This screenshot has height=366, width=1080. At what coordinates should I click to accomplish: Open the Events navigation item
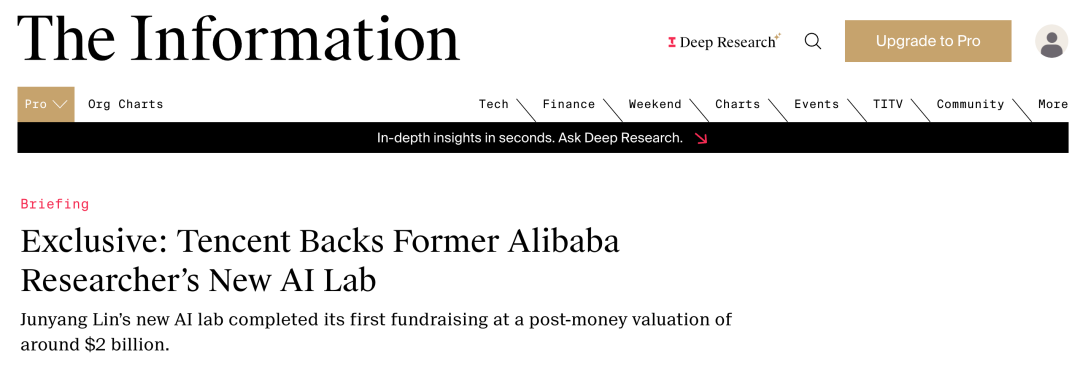816,104
